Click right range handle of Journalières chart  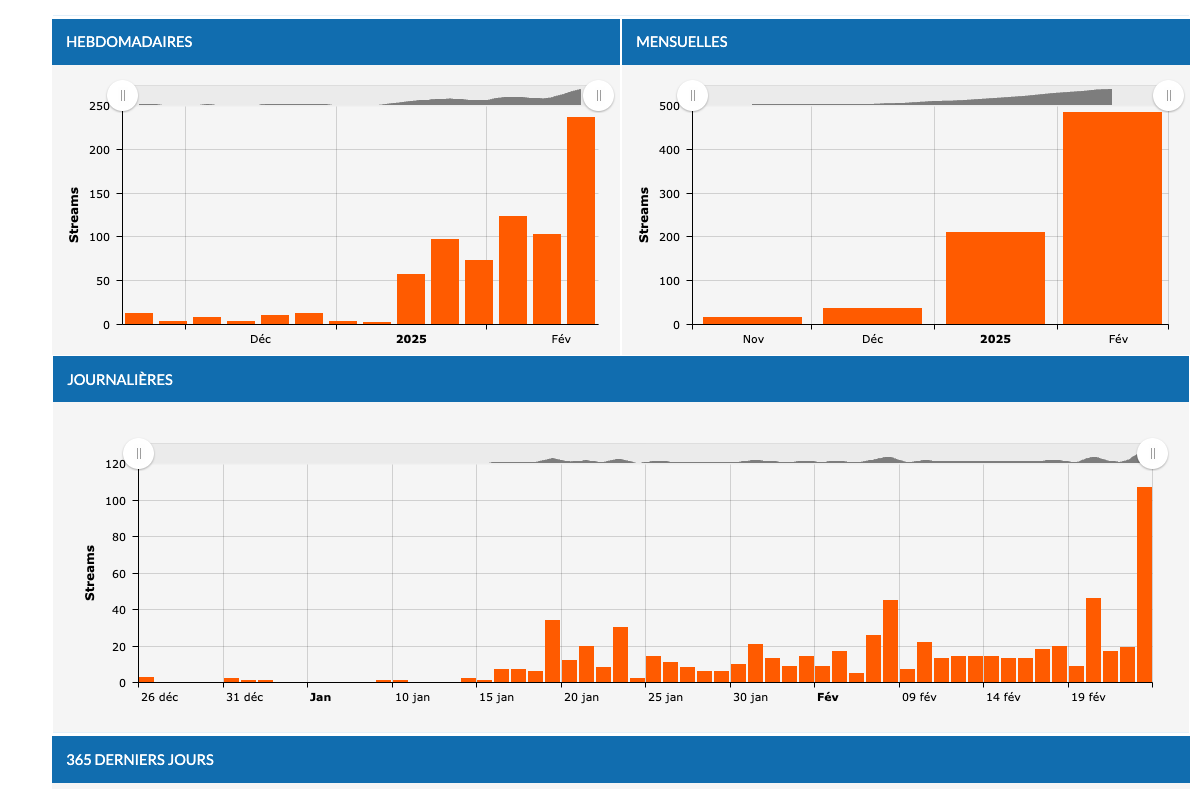coord(1152,453)
